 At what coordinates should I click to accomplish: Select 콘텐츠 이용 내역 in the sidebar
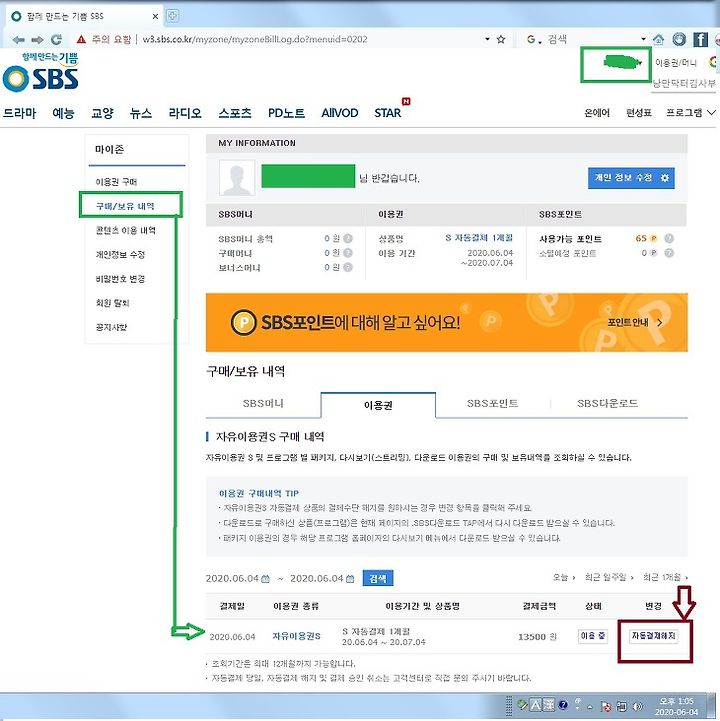[126, 230]
